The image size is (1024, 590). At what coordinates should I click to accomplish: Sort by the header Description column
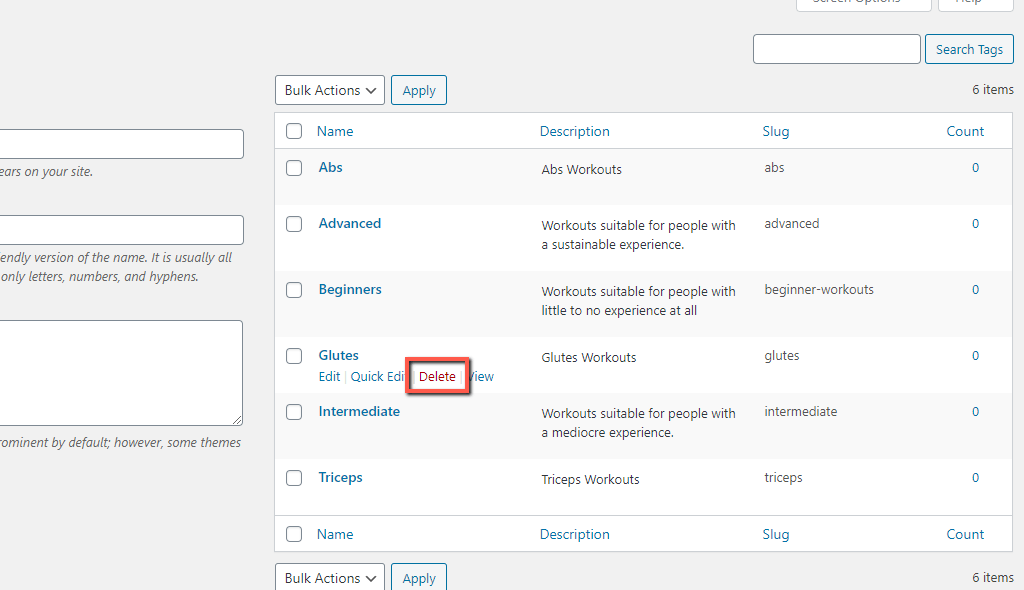(x=575, y=131)
